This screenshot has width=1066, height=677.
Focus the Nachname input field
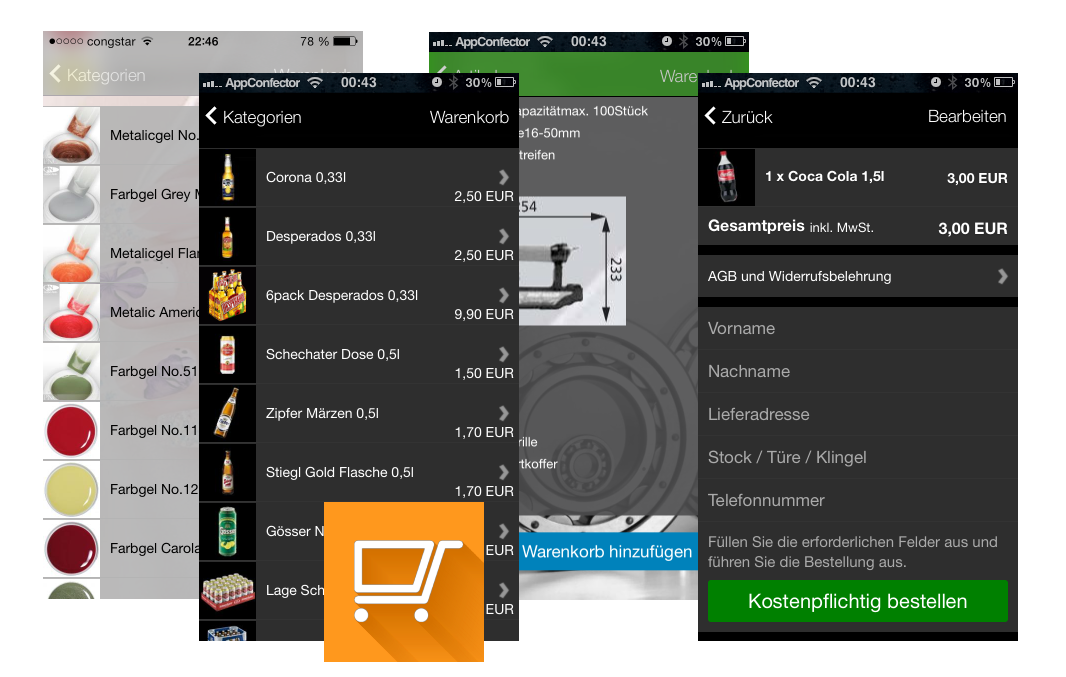tap(857, 371)
